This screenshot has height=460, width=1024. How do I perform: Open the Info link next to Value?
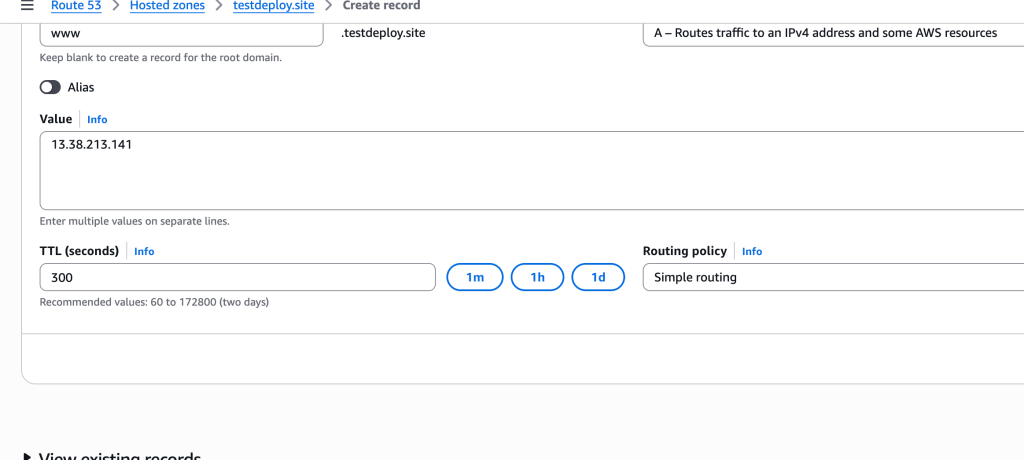pyautogui.click(x=97, y=120)
